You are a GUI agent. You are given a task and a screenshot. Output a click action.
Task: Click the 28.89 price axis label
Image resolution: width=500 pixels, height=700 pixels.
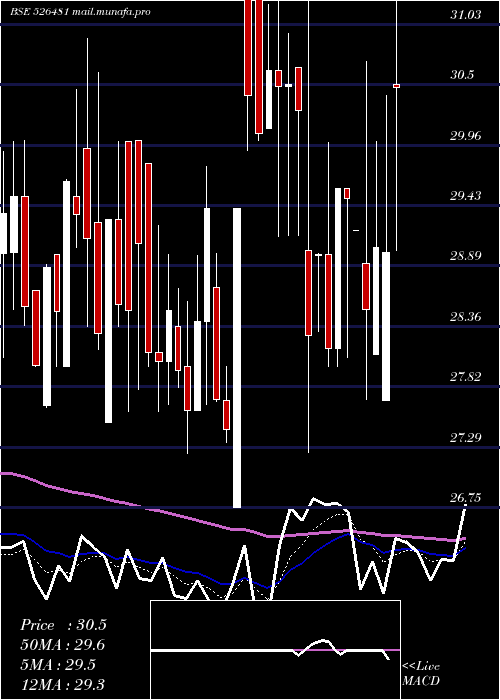[466, 256]
